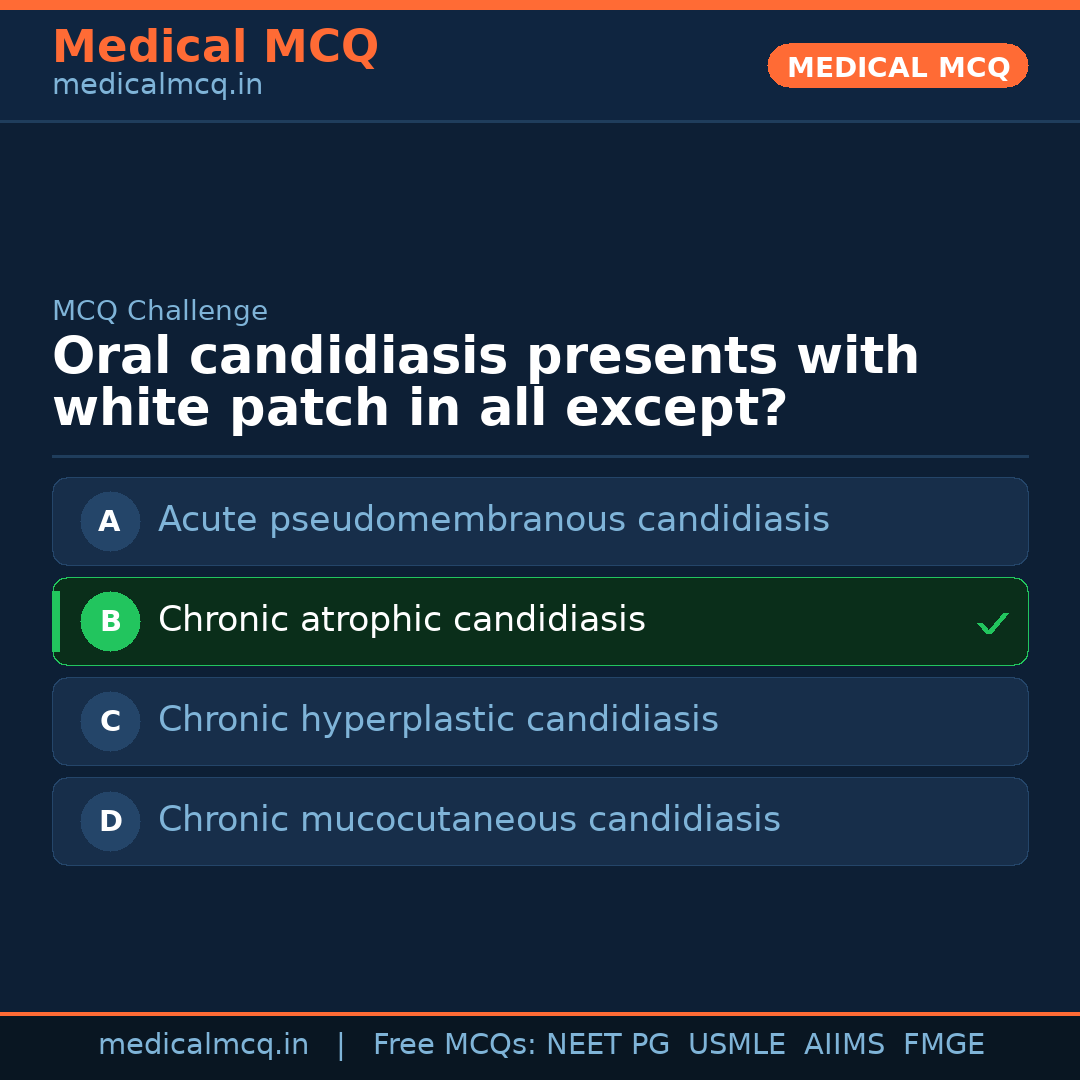This screenshot has height=1080, width=1080.
Task: Visit medicalmcq.in link under the header
Action: 157,85
